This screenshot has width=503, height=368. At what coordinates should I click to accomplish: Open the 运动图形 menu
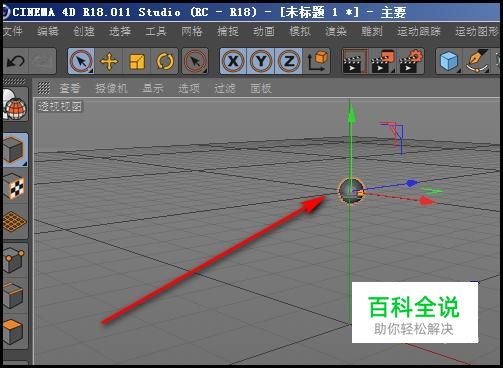[477, 32]
